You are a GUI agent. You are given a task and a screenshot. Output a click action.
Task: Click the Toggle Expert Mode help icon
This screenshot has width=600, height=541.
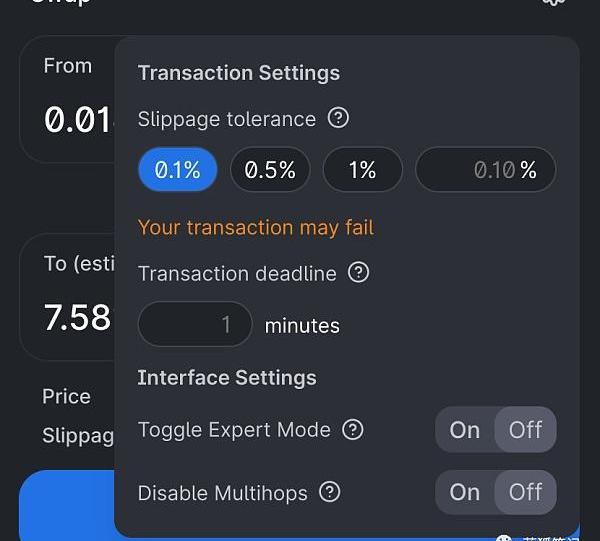tap(353, 429)
